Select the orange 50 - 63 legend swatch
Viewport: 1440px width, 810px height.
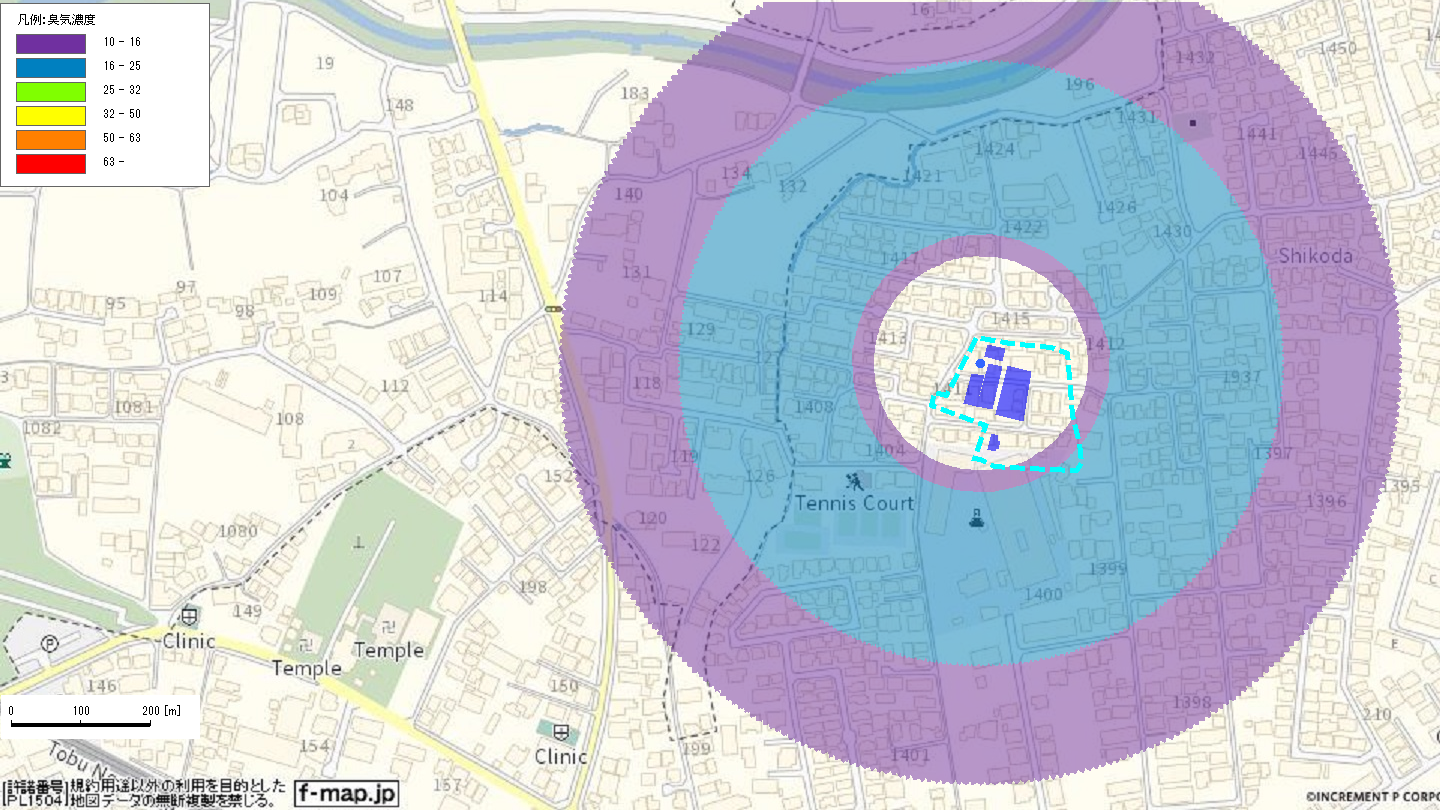pyautogui.click(x=51, y=139)
